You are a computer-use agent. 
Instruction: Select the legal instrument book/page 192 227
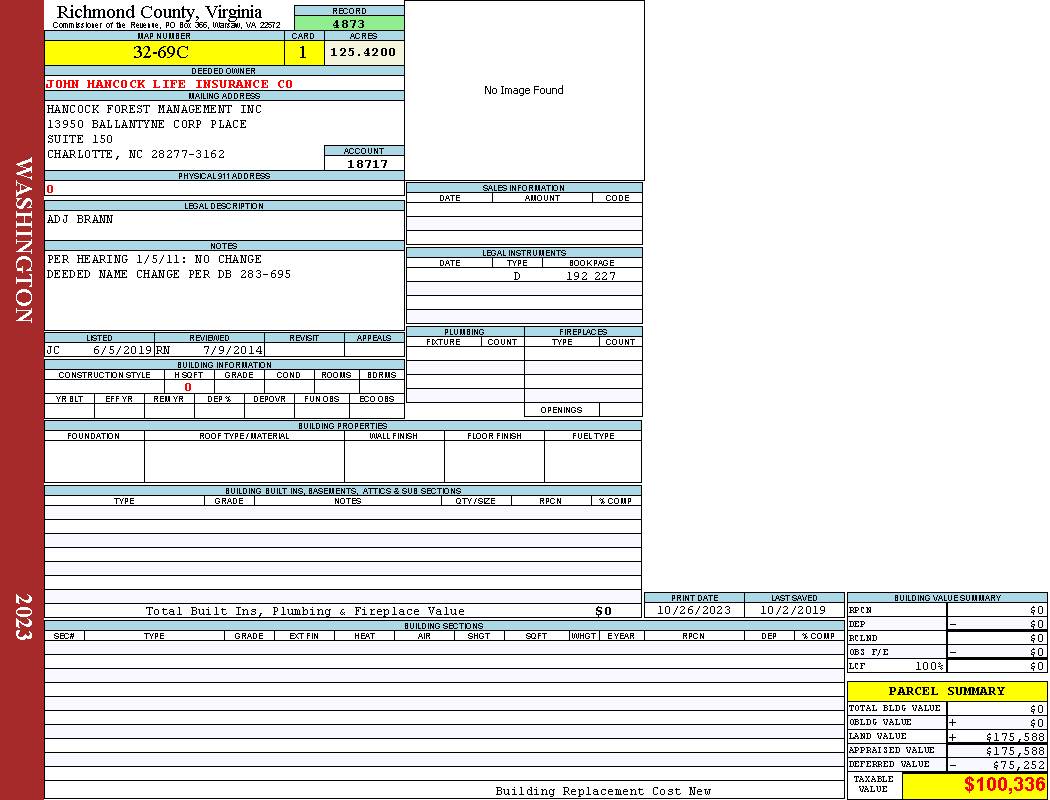(x=591, y=276)
